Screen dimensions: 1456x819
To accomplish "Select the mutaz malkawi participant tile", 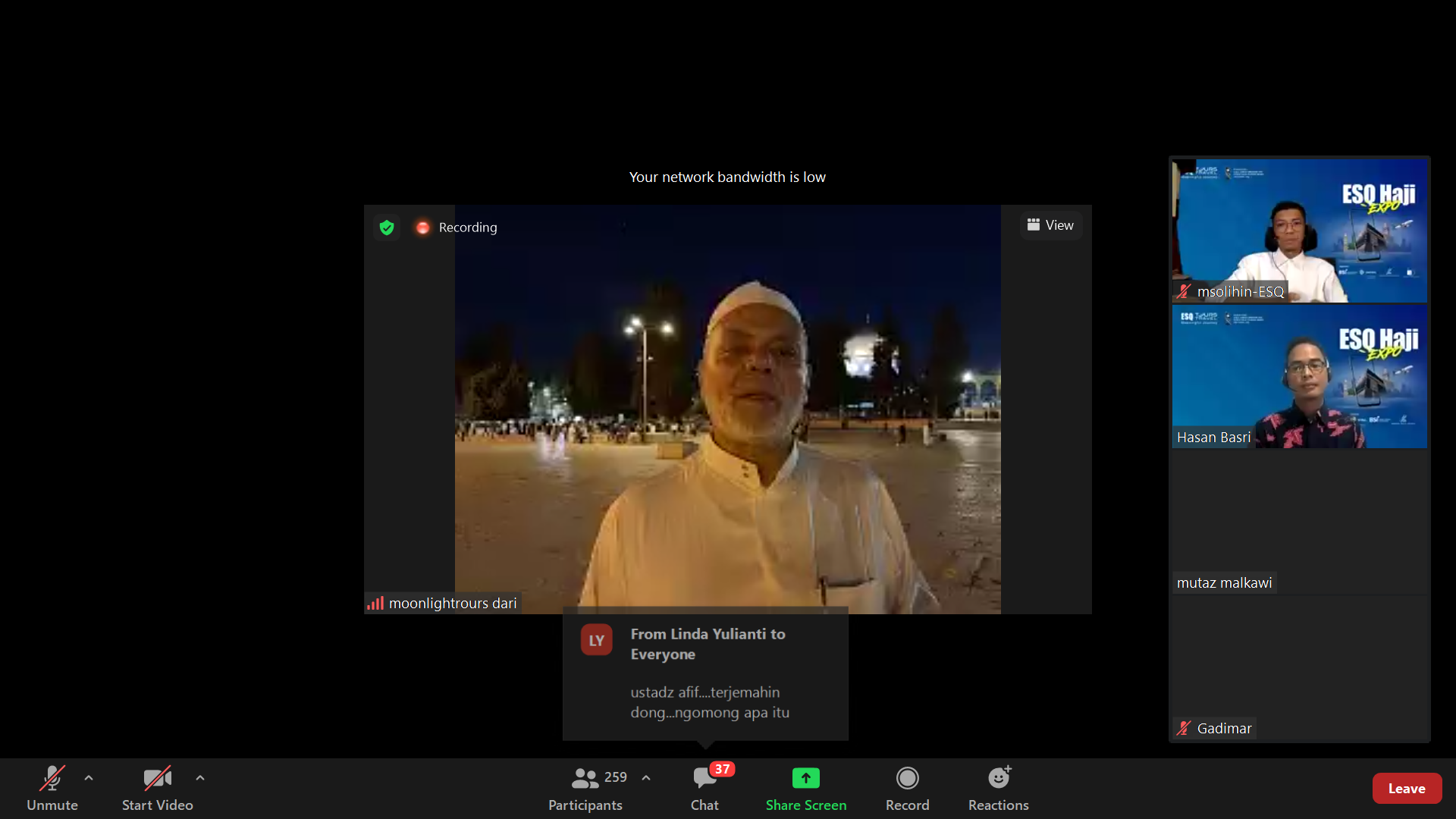I will click(1299, 522).
